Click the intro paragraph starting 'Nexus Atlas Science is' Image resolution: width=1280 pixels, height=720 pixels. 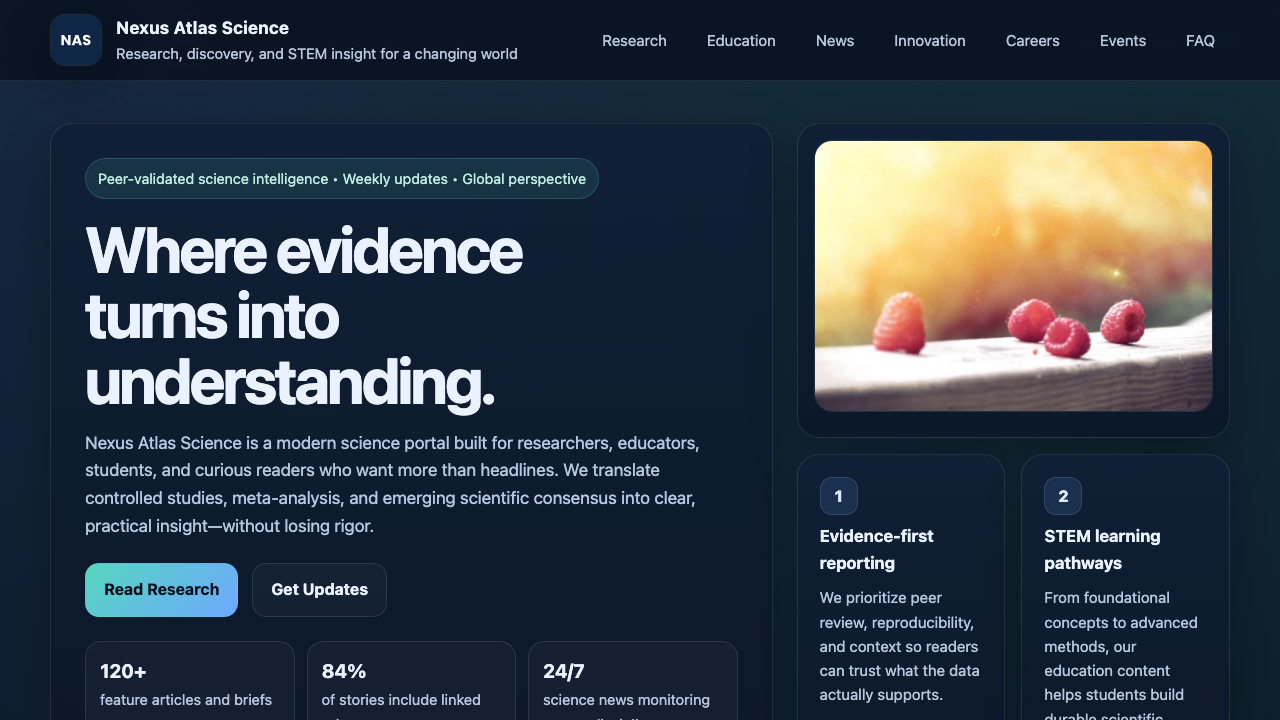(392, 484)
